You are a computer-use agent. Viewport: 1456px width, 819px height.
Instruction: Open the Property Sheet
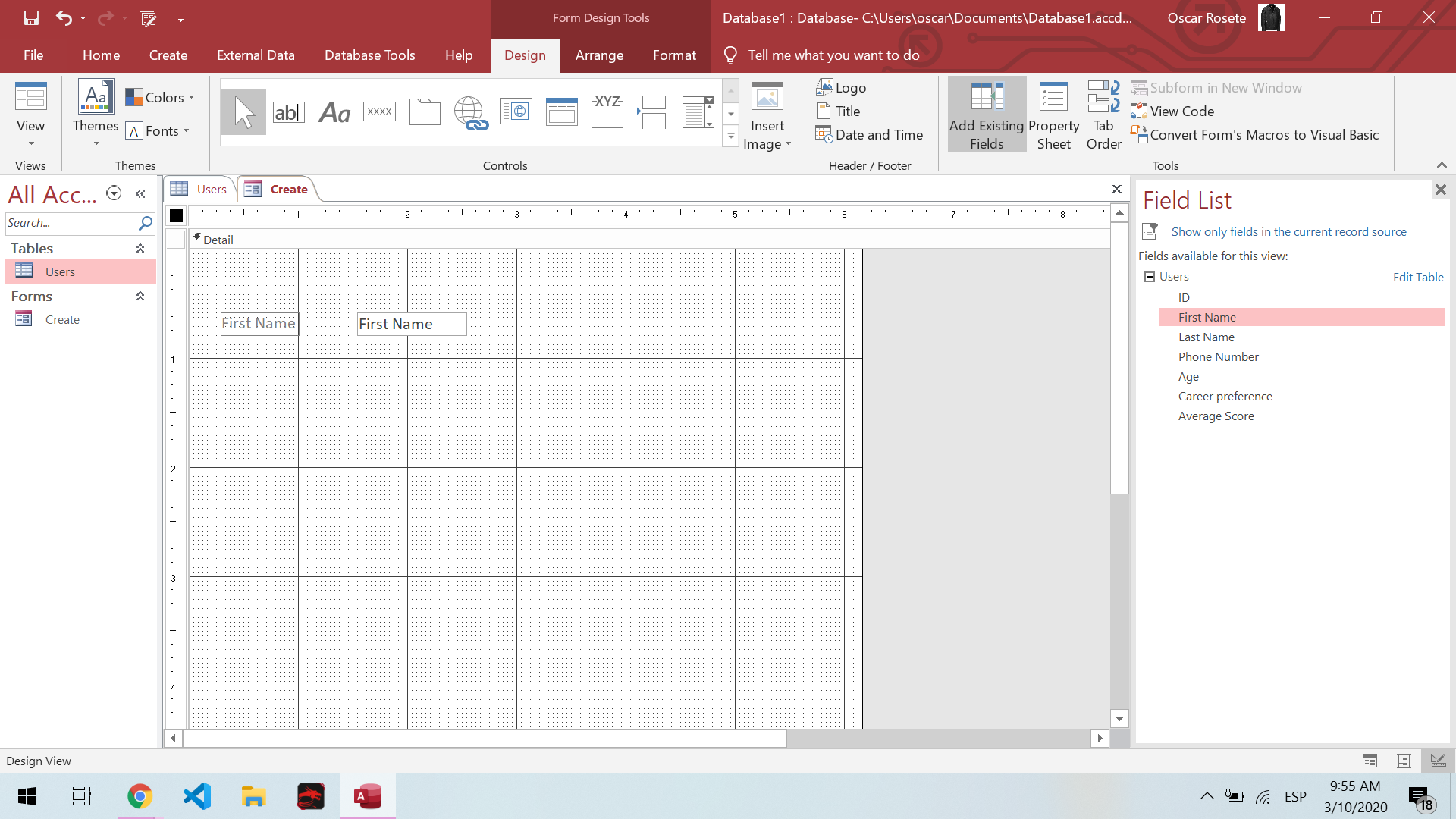point(1053,114)
